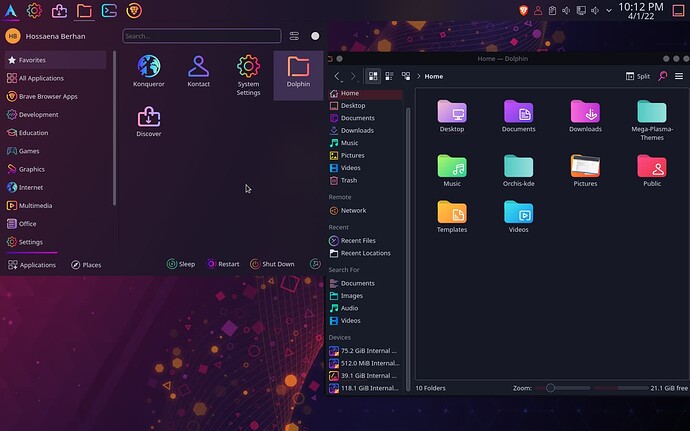The width and height of the screenshot is (690, 431).
Task: Go back in Dolphin
Action: point(338,76)
